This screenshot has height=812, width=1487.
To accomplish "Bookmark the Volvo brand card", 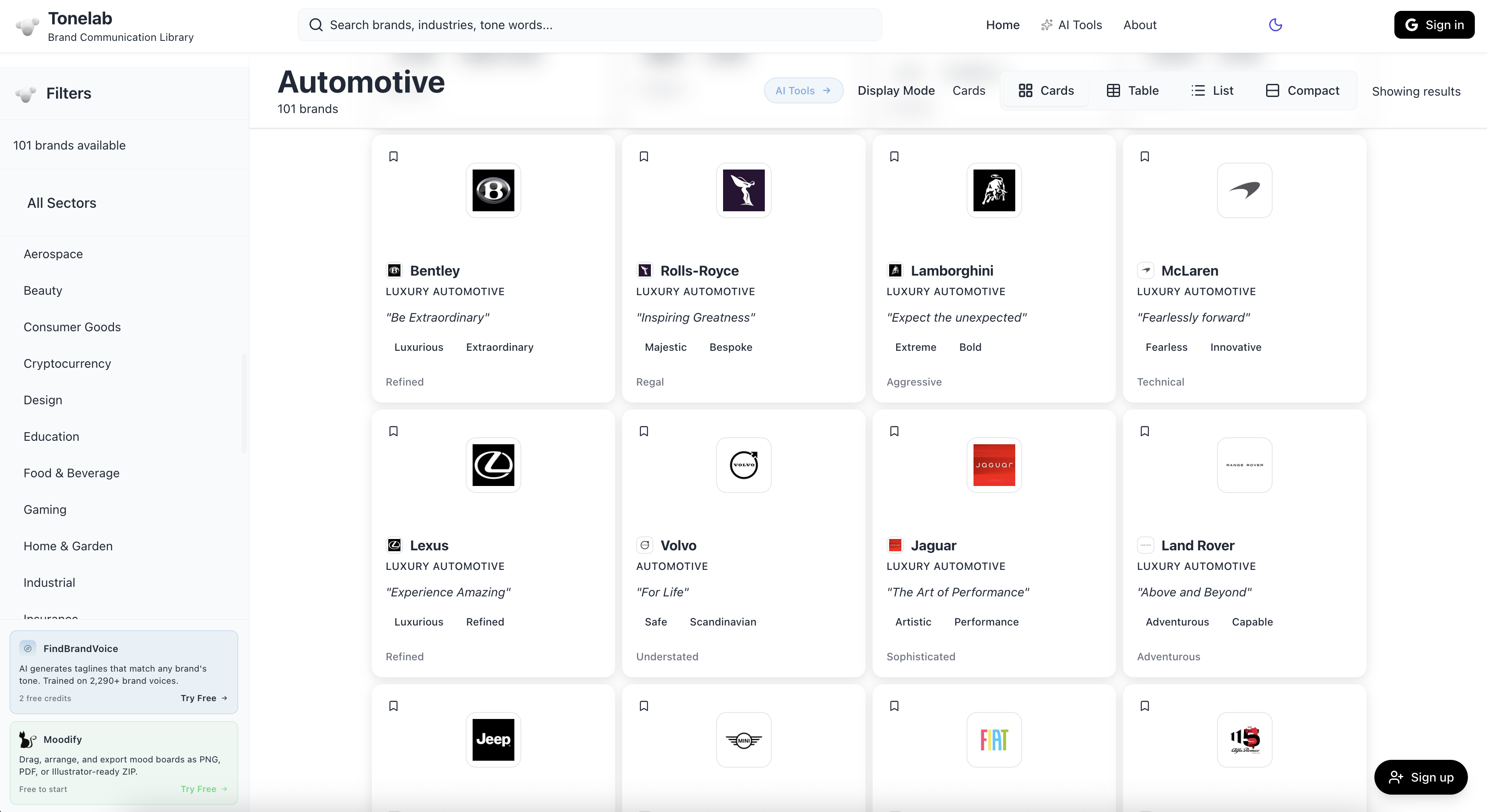I will click(644, 431).
